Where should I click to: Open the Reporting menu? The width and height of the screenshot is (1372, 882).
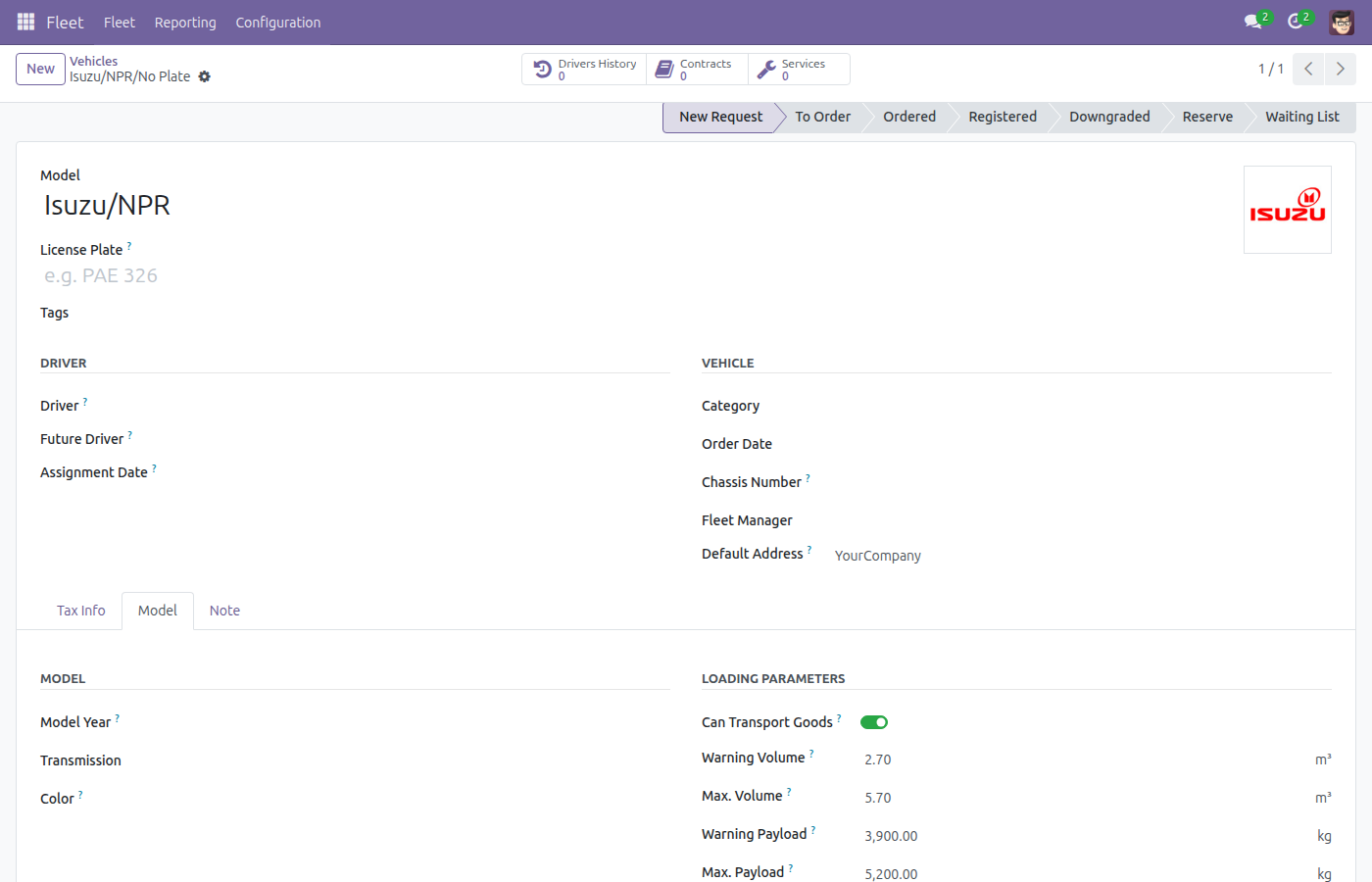[x=185, y=23]
